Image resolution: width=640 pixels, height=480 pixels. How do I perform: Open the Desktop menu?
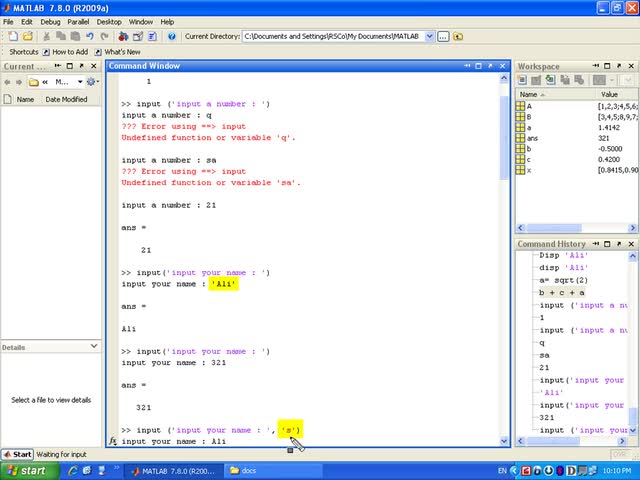tap(109, 21)
